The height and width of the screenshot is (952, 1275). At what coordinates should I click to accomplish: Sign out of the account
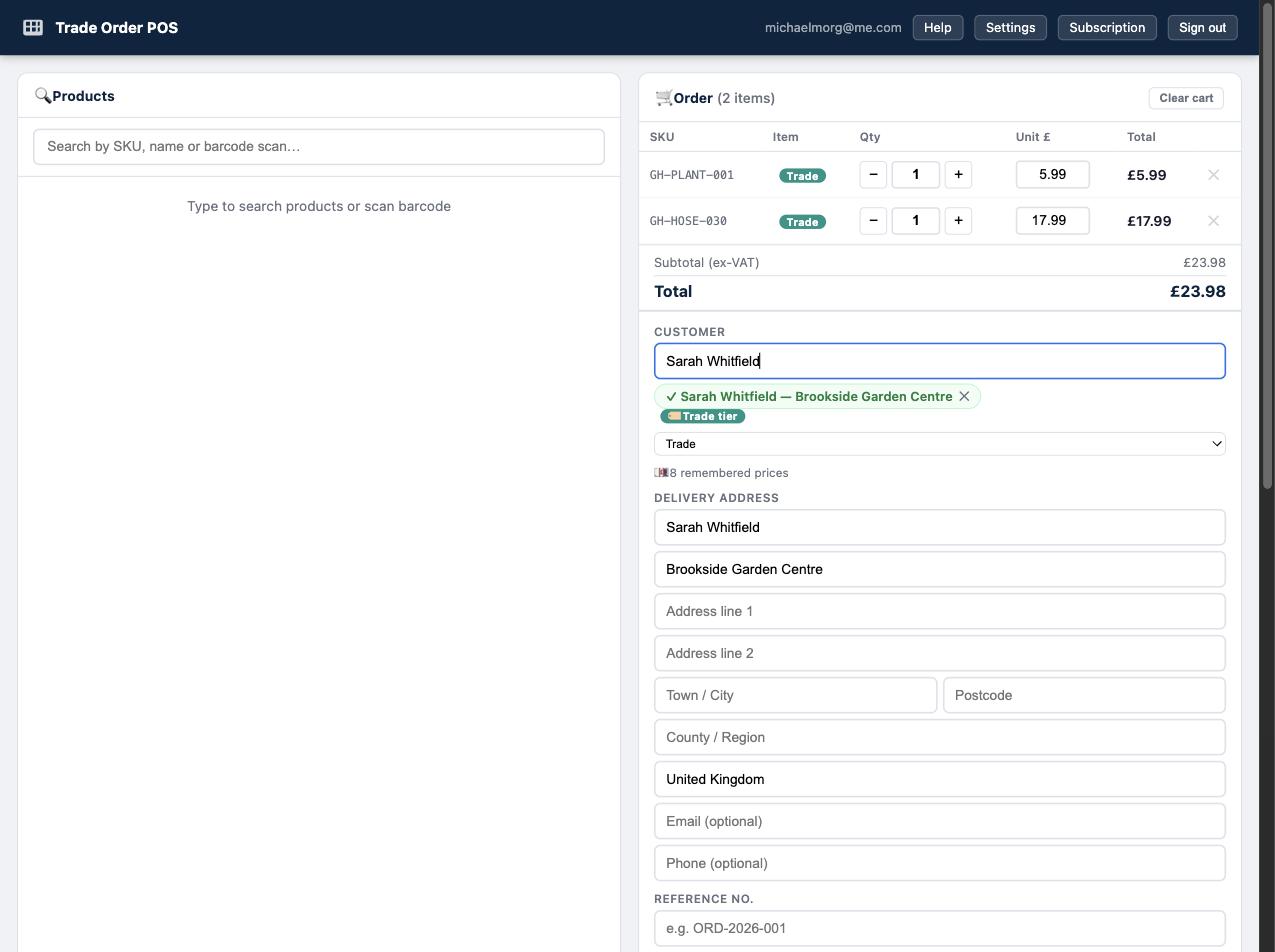1203,27
